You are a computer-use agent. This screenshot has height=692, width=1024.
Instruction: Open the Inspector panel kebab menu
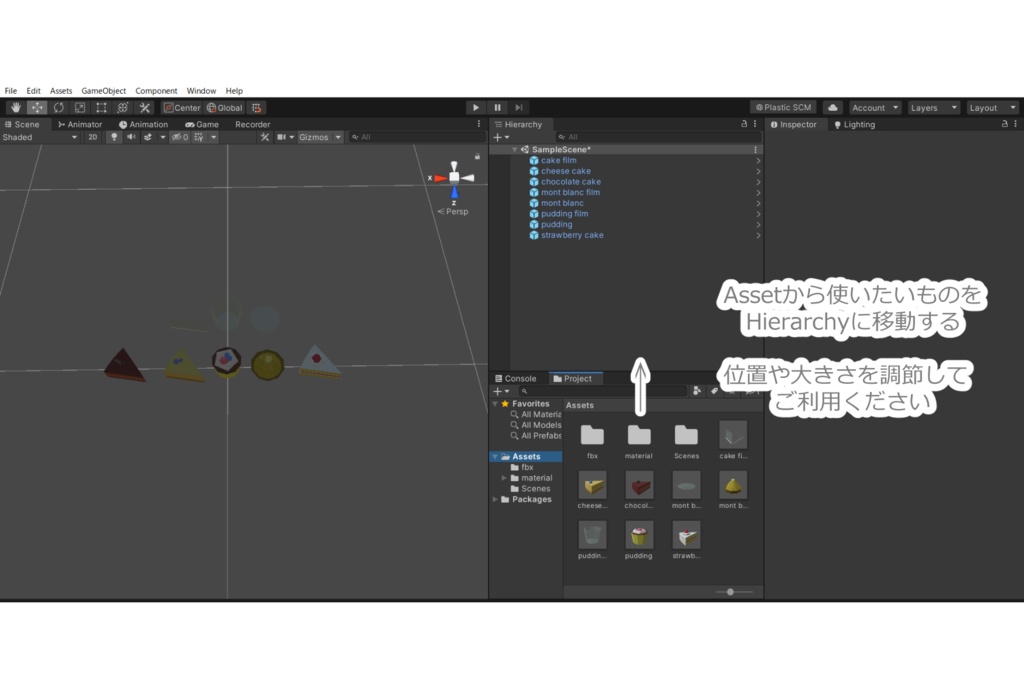coord(1016,124)
